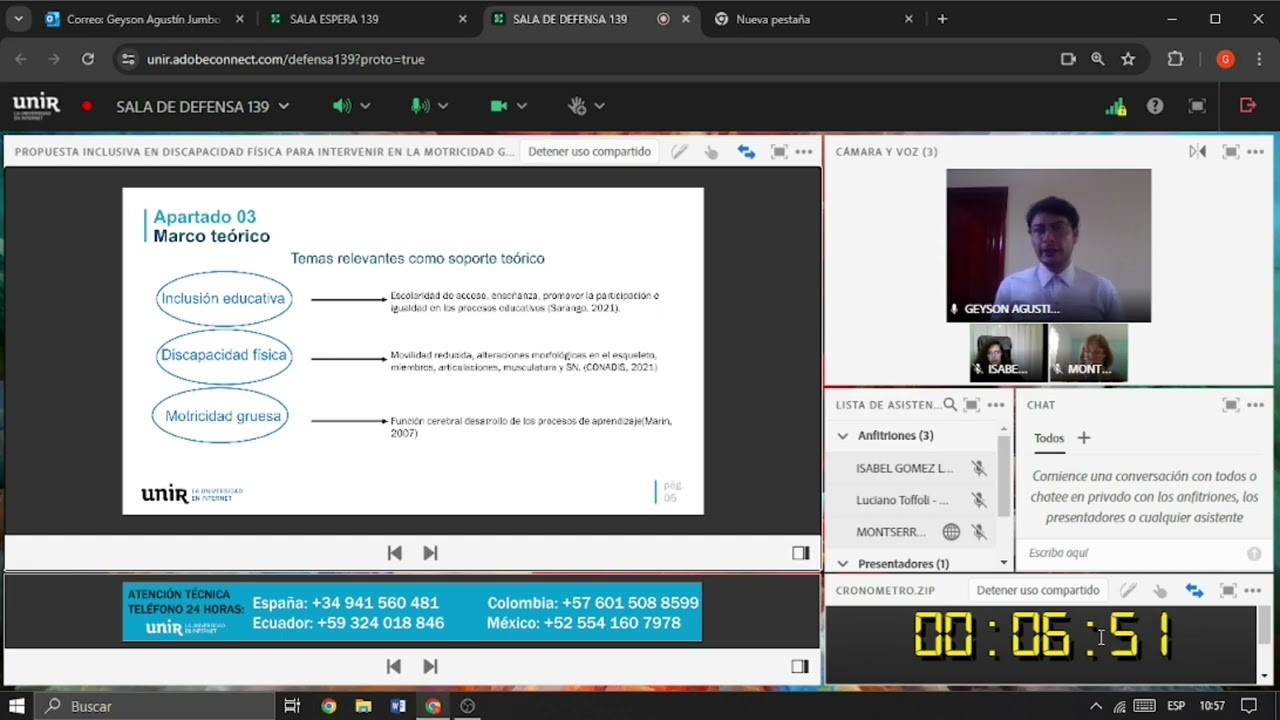The height and width of the screenshot is (720, 1280).
Task: Open the help question mark icon
Action: 1155,106
